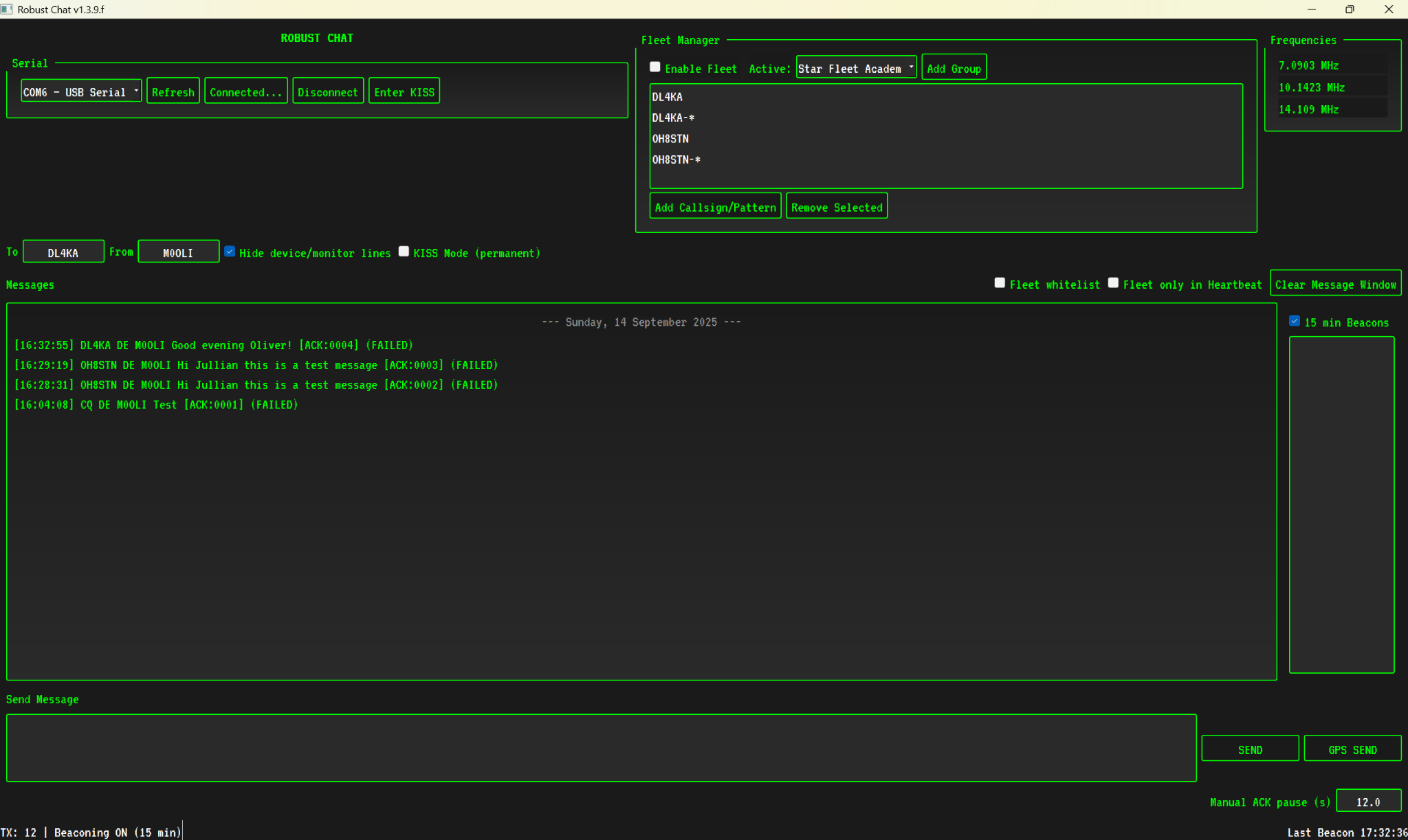Click the 16:28:31 OH8STN message line
1408x840 pixels.
[x=256, y=385]
